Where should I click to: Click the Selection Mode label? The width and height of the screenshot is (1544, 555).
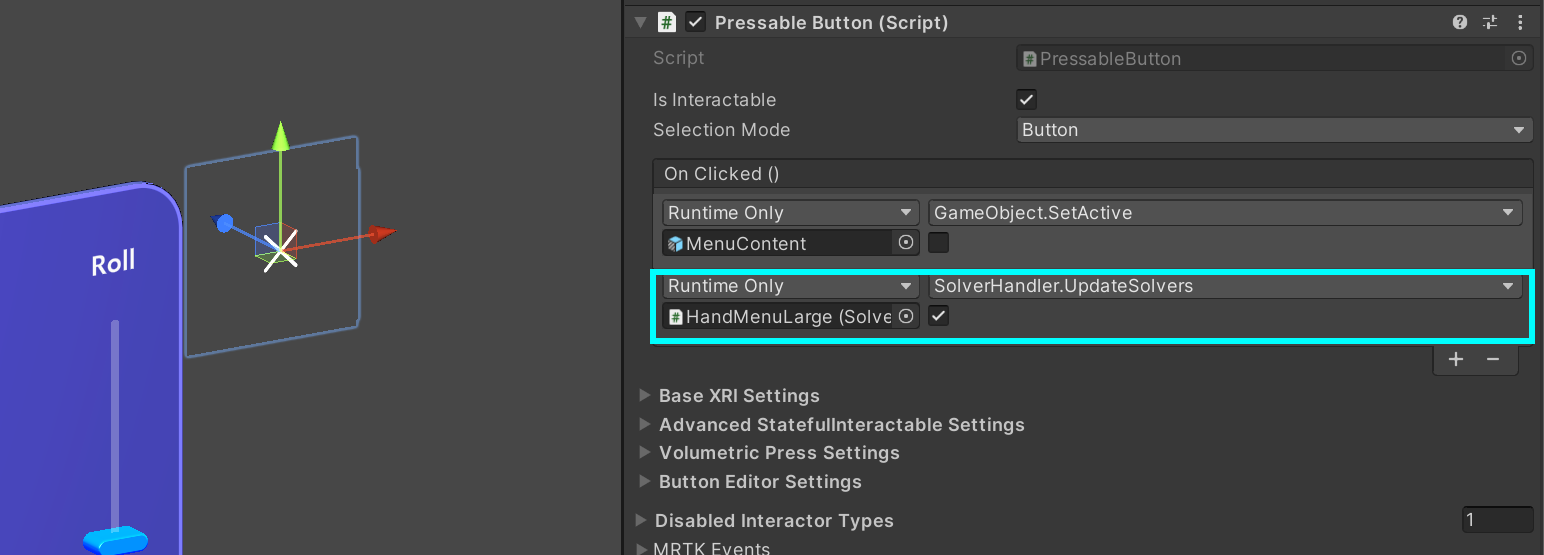click(x=721, y=130)
